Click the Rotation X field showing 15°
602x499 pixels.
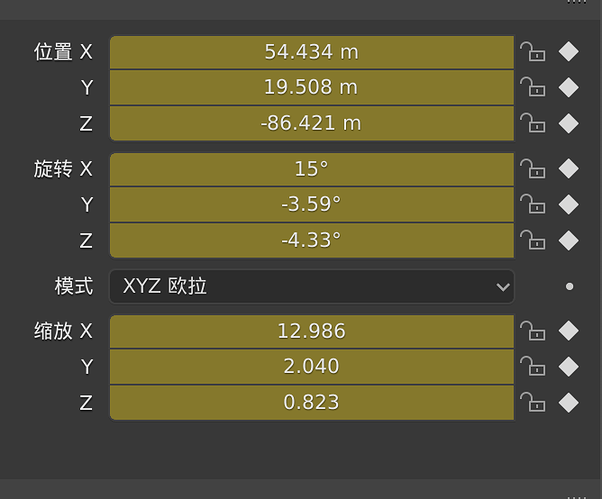pyautogui.click(x=311, y=169)
